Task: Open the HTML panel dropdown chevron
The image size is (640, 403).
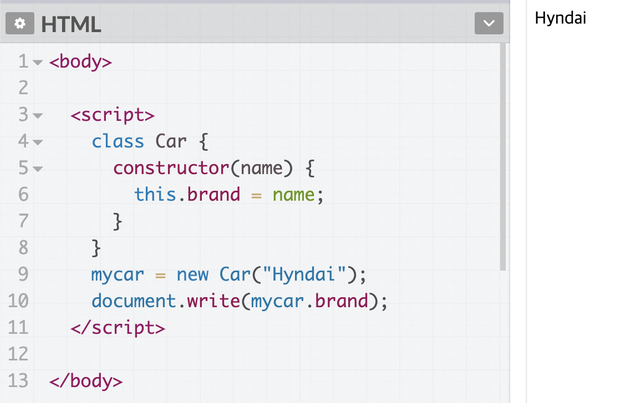Action: [489, 23]
